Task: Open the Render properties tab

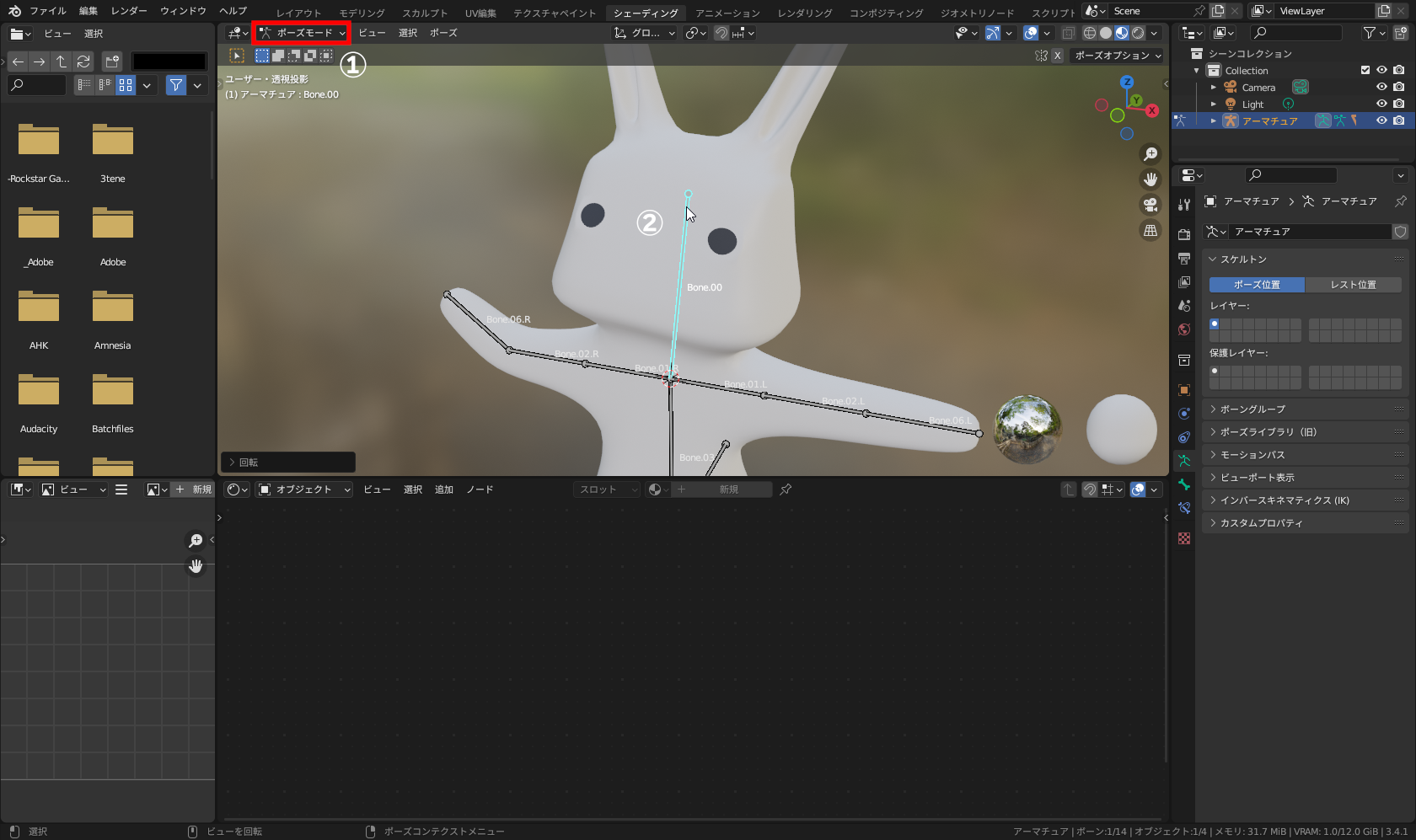Action: pyautogui.click(x=1184, y=234)
